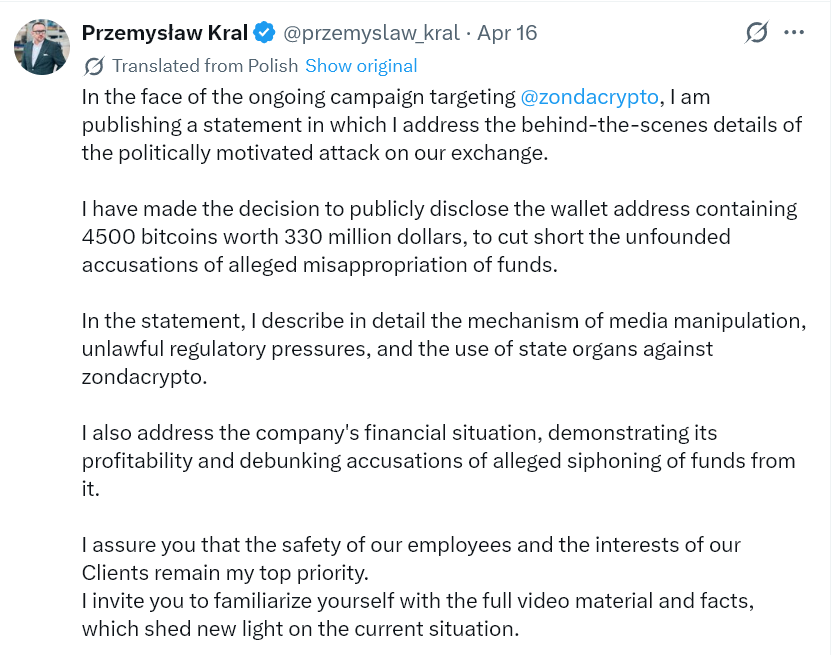This screenshot has width=837, height=655.
Task: Open the @przemyslaw_kral handle link
Action: [371, 33]
